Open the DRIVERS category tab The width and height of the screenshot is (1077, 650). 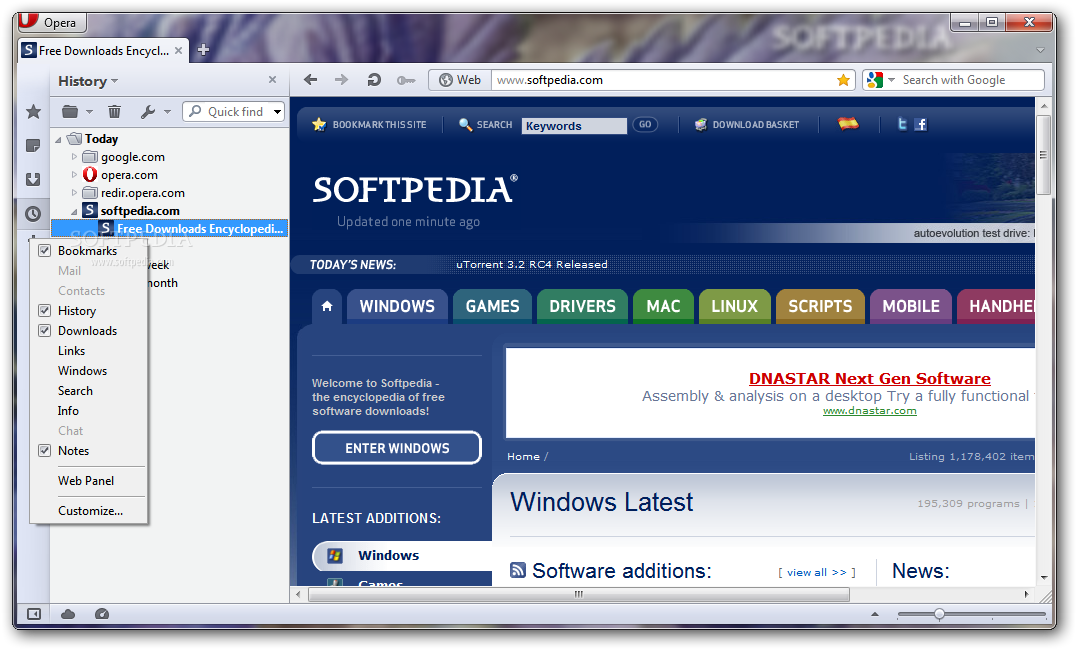(x=582, y=306)
